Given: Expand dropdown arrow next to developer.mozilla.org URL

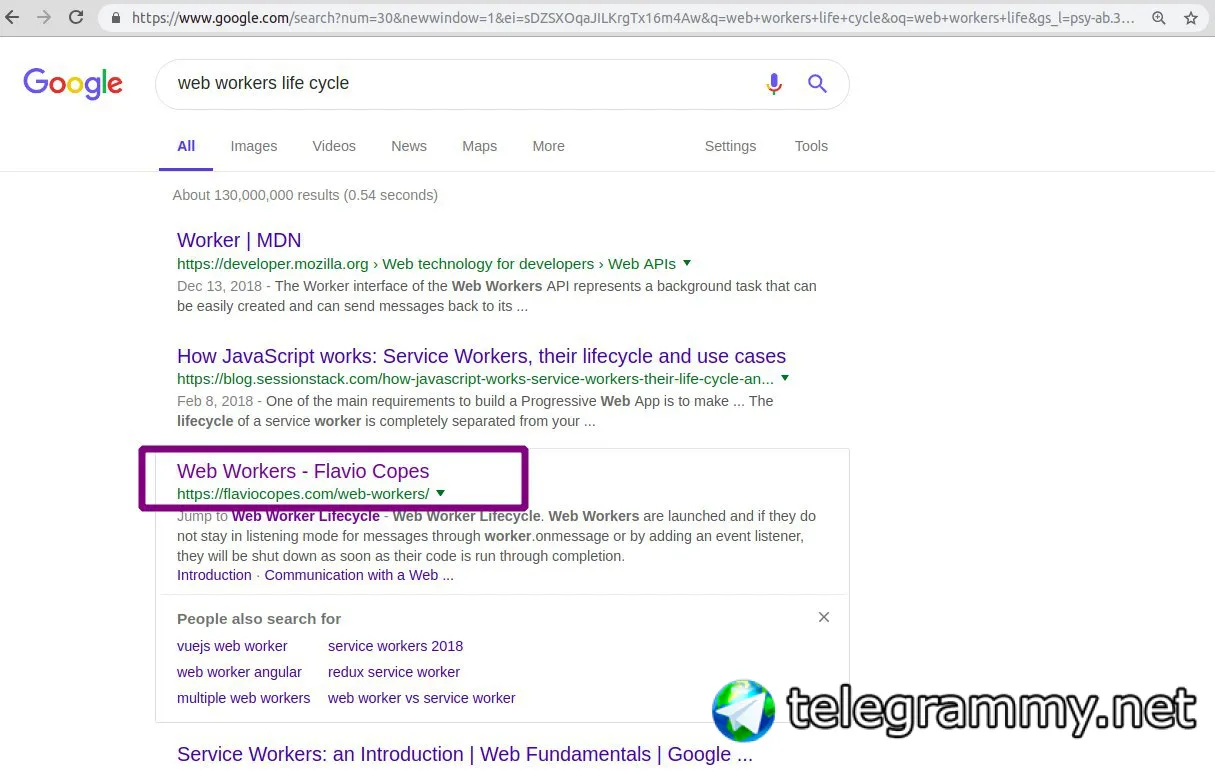Looking at the screenshot, I should click(x=687, y=264).
